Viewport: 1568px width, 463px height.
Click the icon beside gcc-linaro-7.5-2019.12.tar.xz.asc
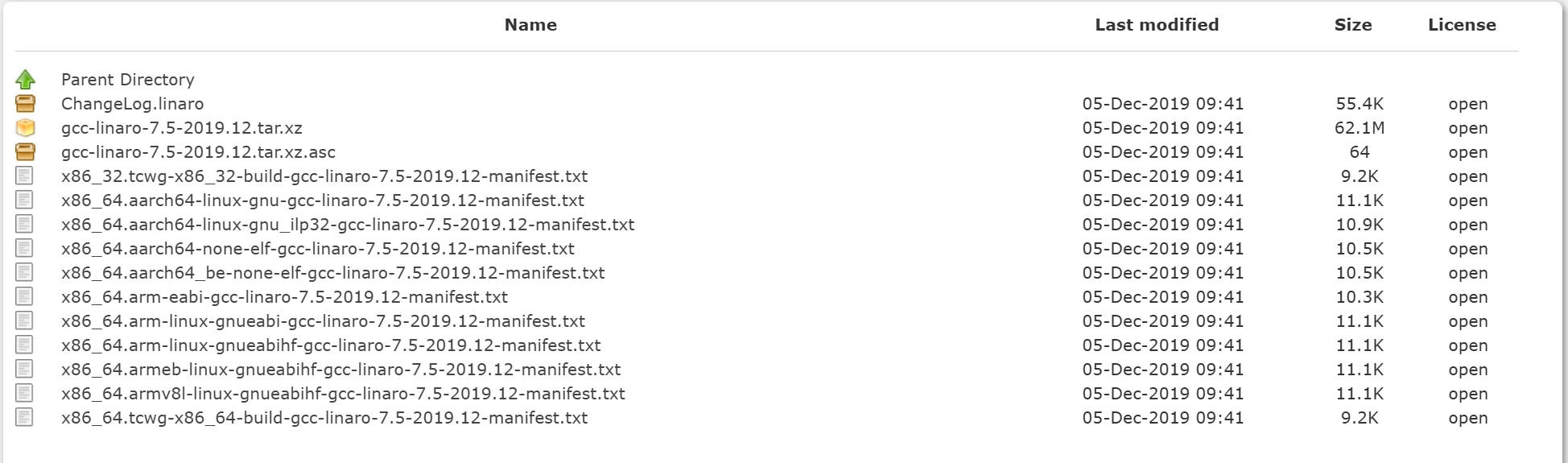pos(26,151)
